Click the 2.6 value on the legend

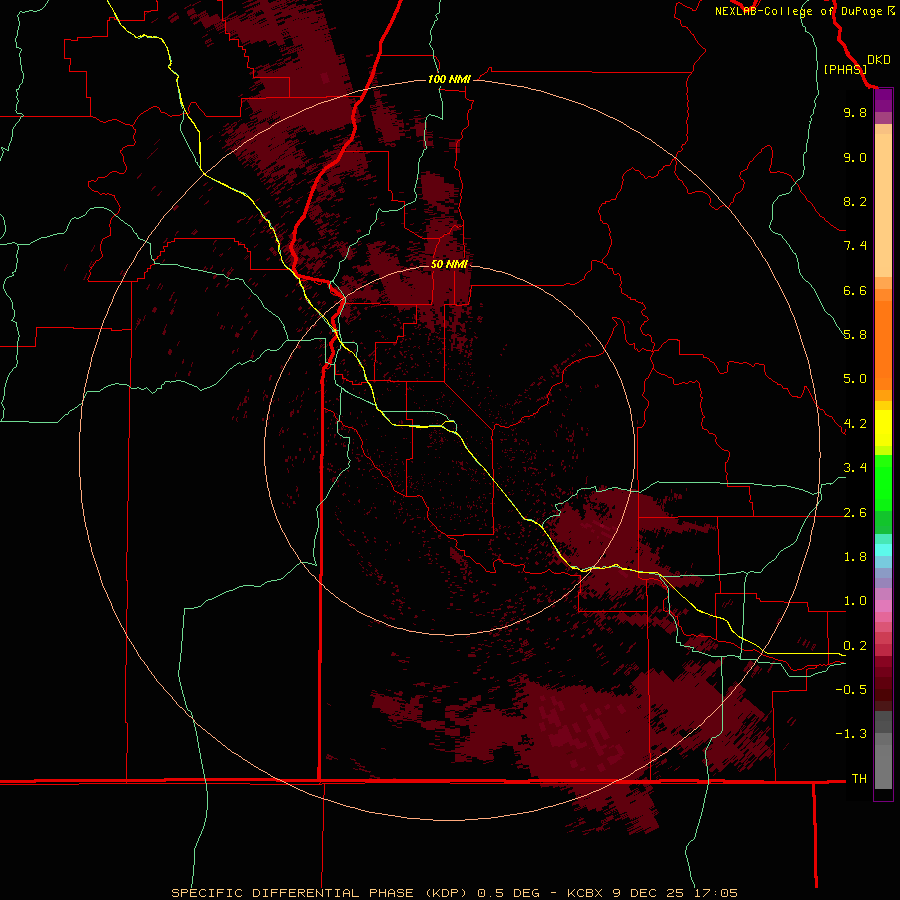pos(855,513)
